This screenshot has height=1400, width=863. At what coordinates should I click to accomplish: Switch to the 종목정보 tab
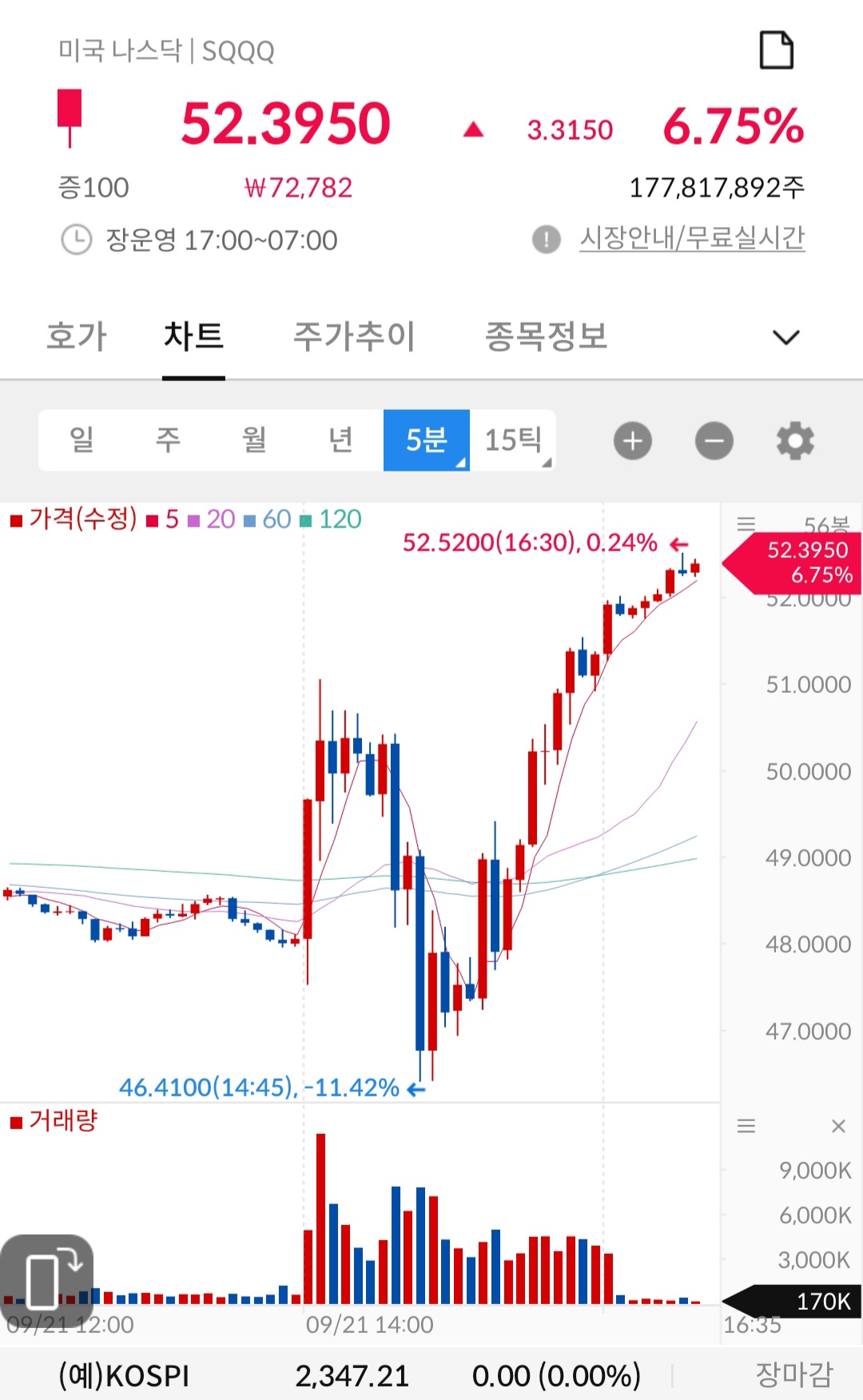point(546,336)
